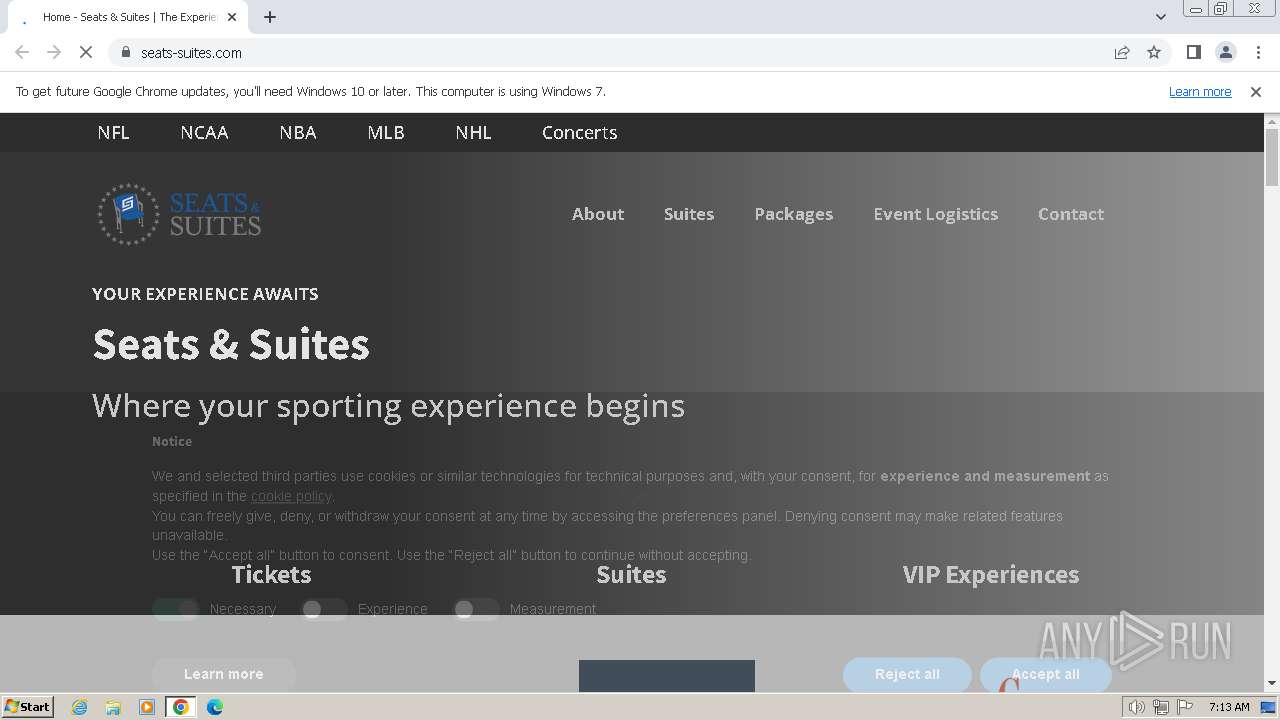Screen dimensions: 1280x720
Task: Open the media player taskbar icon
Action: click(147, 707)
